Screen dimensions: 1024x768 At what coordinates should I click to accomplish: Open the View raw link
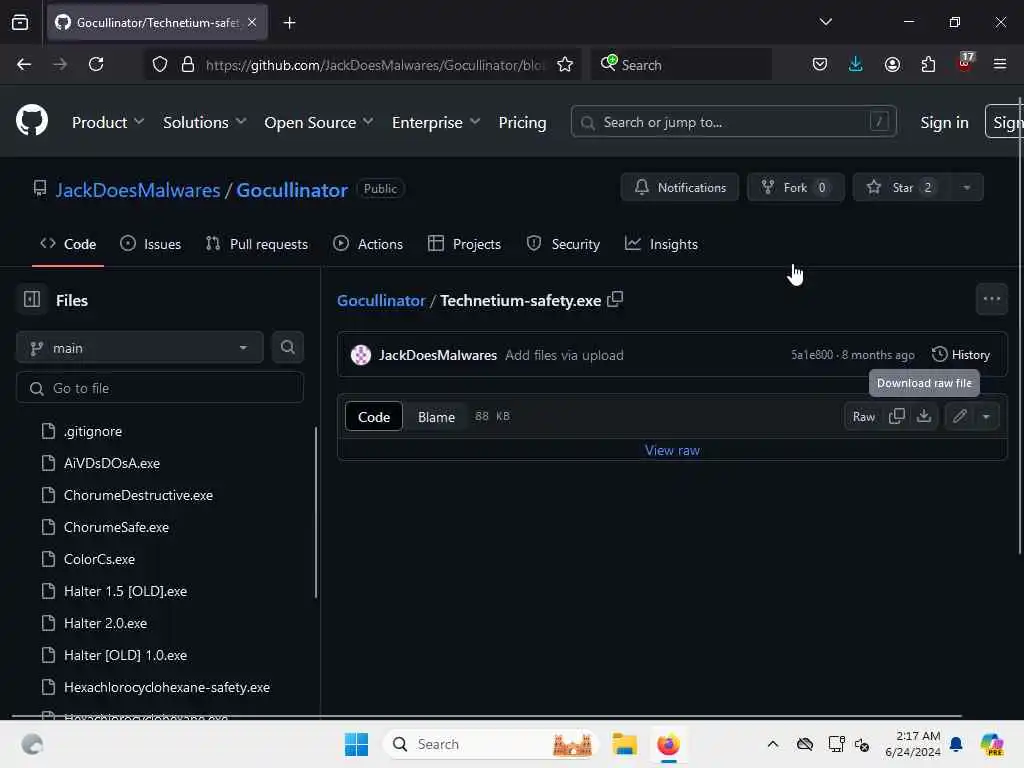point(672,450)
